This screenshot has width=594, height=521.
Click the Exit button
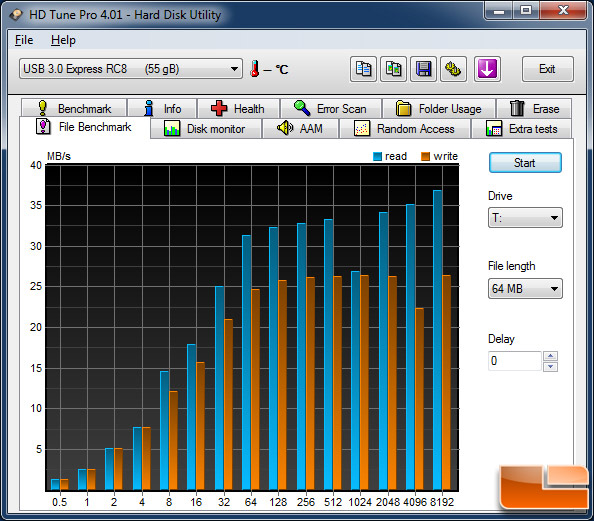pyautogui.click(x=547, y=69)
